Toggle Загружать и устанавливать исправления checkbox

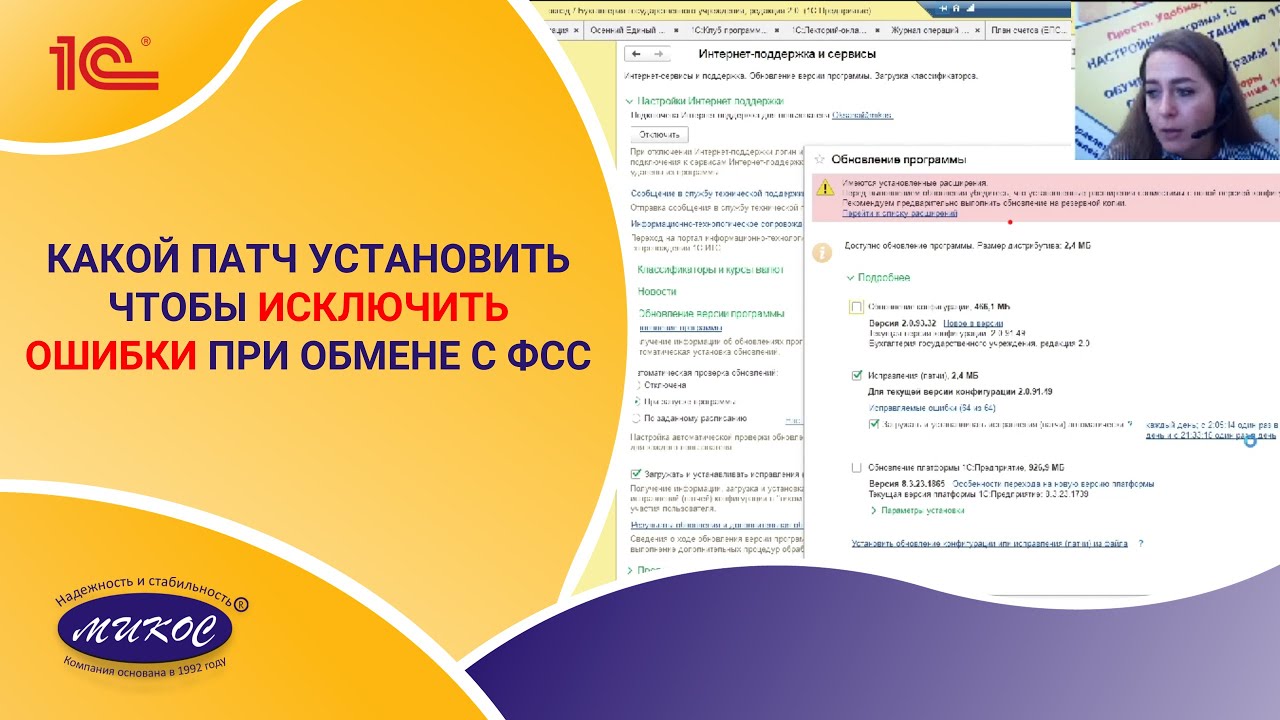pyautogui.click(x=636, y=473)
